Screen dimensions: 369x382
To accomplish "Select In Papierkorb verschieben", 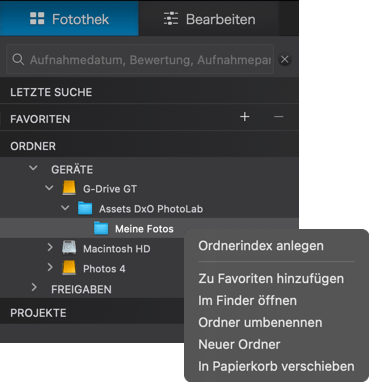I will (276, 366).
